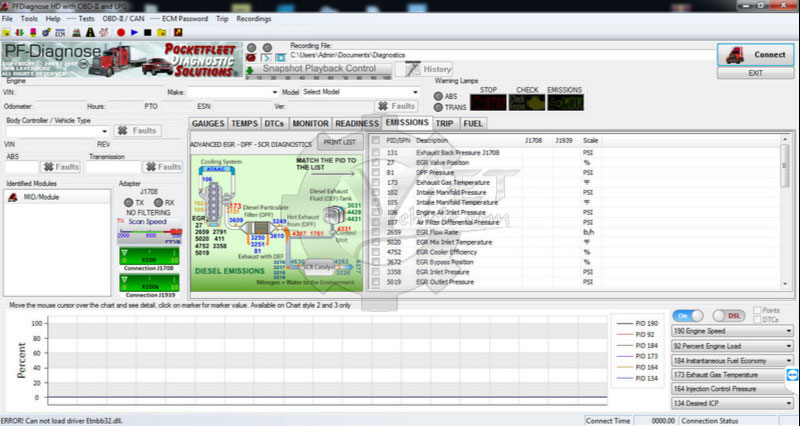The image size is (800, 426).
Task: Switch to the READINESS tab
Action: click(x=357, y=123)
